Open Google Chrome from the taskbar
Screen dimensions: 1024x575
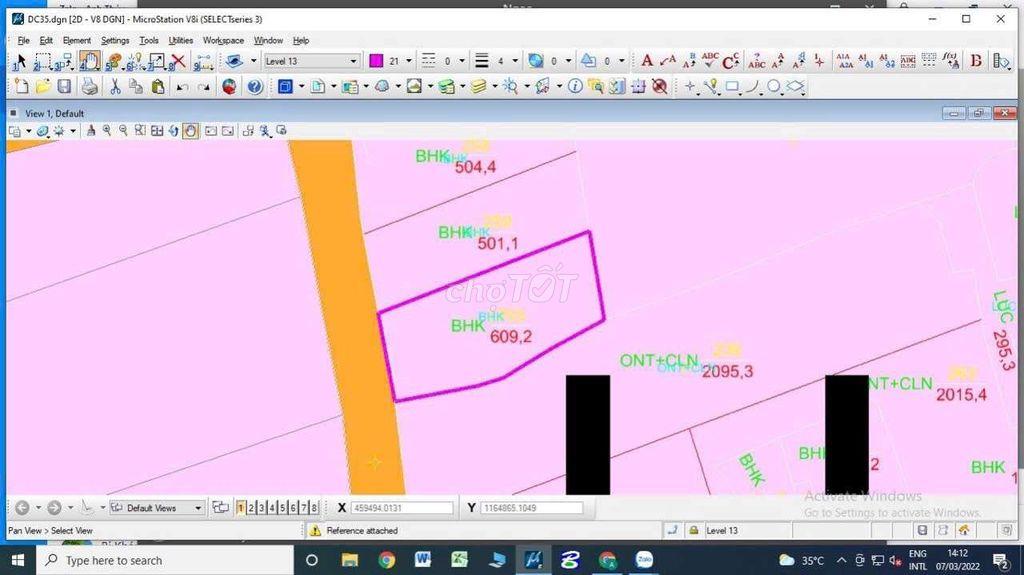[x=387, y=560]
